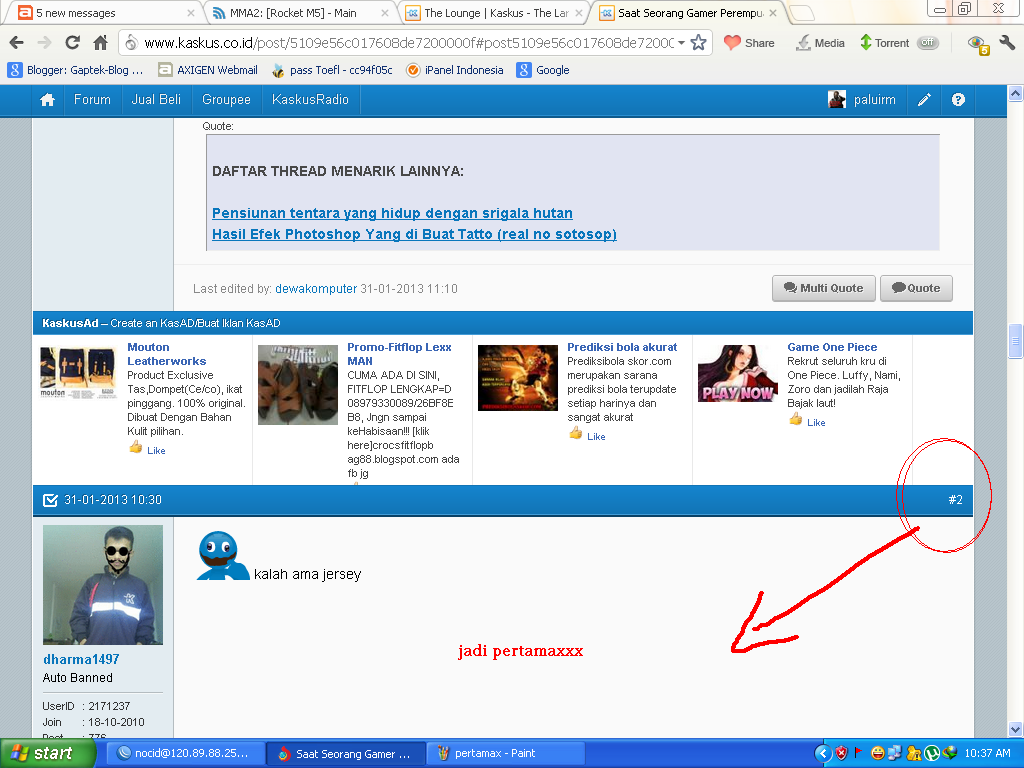Open the wrench settings menu

pos(1007,43)
